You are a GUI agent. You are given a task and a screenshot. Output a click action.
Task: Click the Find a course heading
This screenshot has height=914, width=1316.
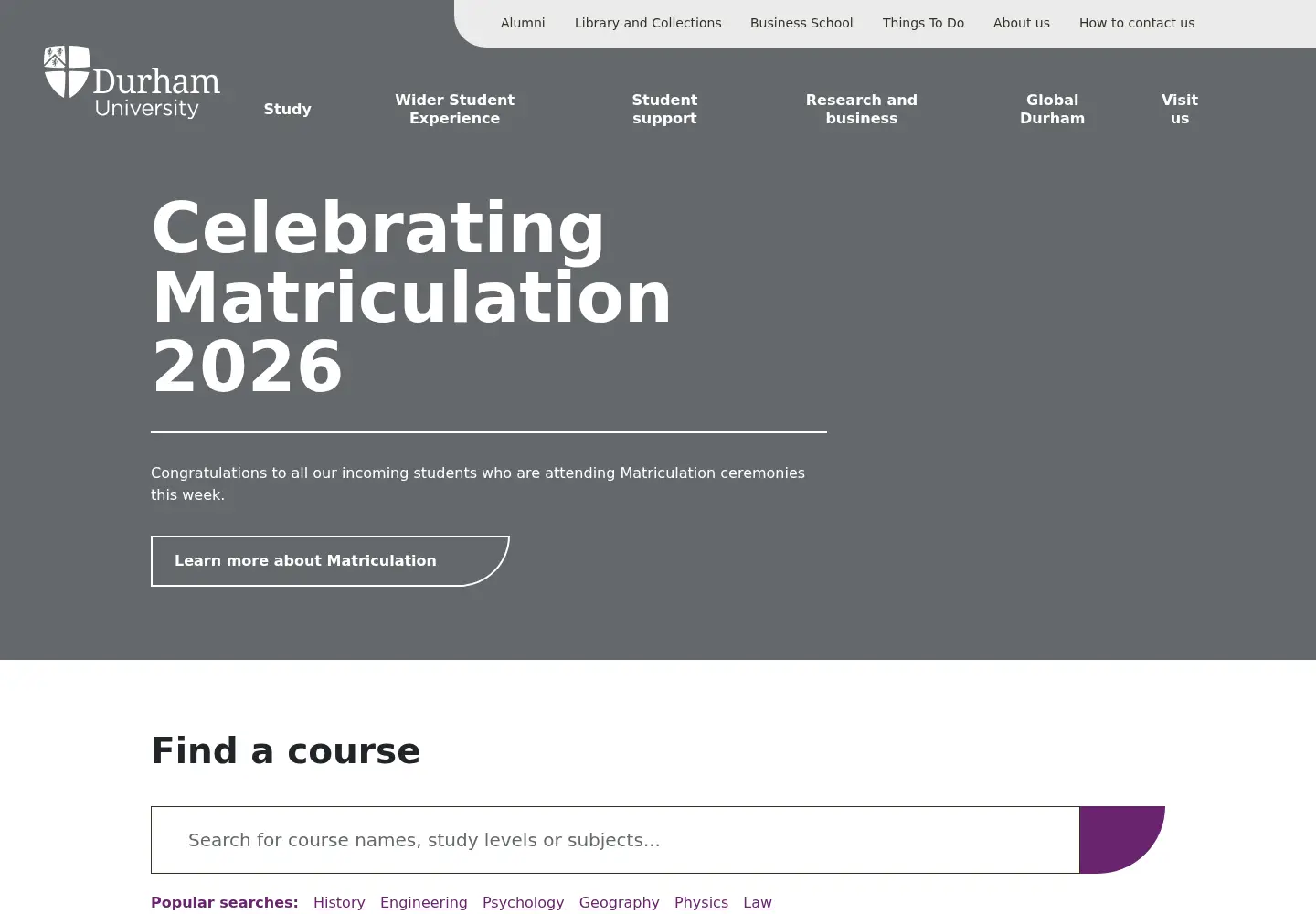[x=286, y=750]
